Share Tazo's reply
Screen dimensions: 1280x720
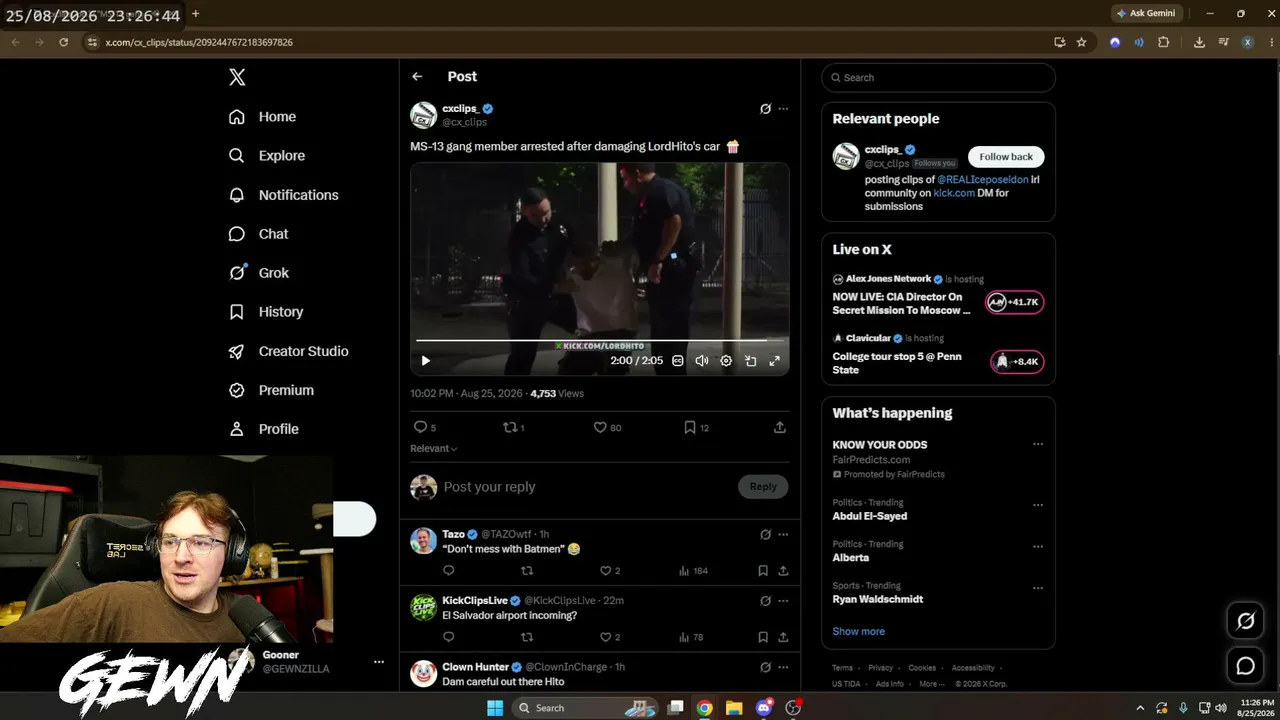coord(783,571)
